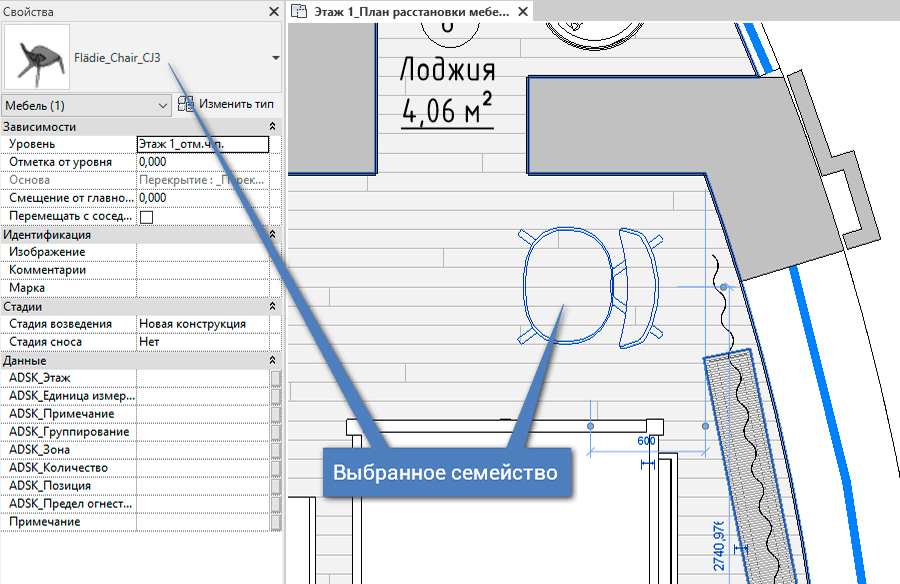Collapse the Стадии section chevron
The width and height of the screenshot is (900, 584).
point(273,307)
